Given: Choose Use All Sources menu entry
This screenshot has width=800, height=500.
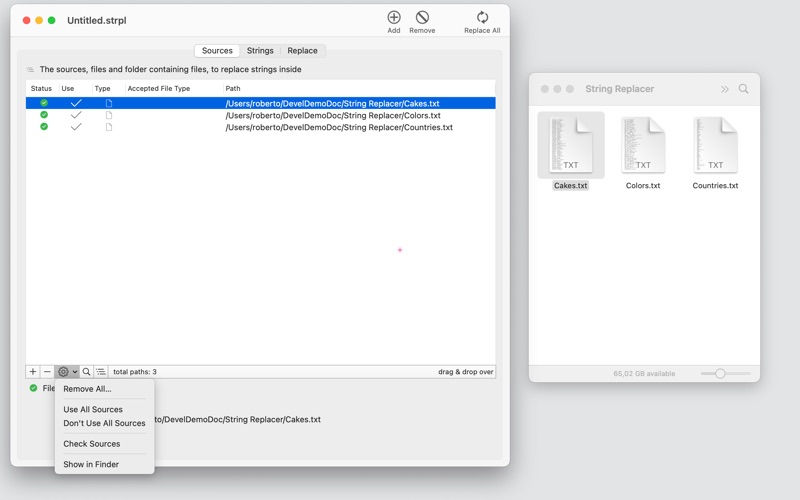Looking at the screenshot, I should click(93, 409).
